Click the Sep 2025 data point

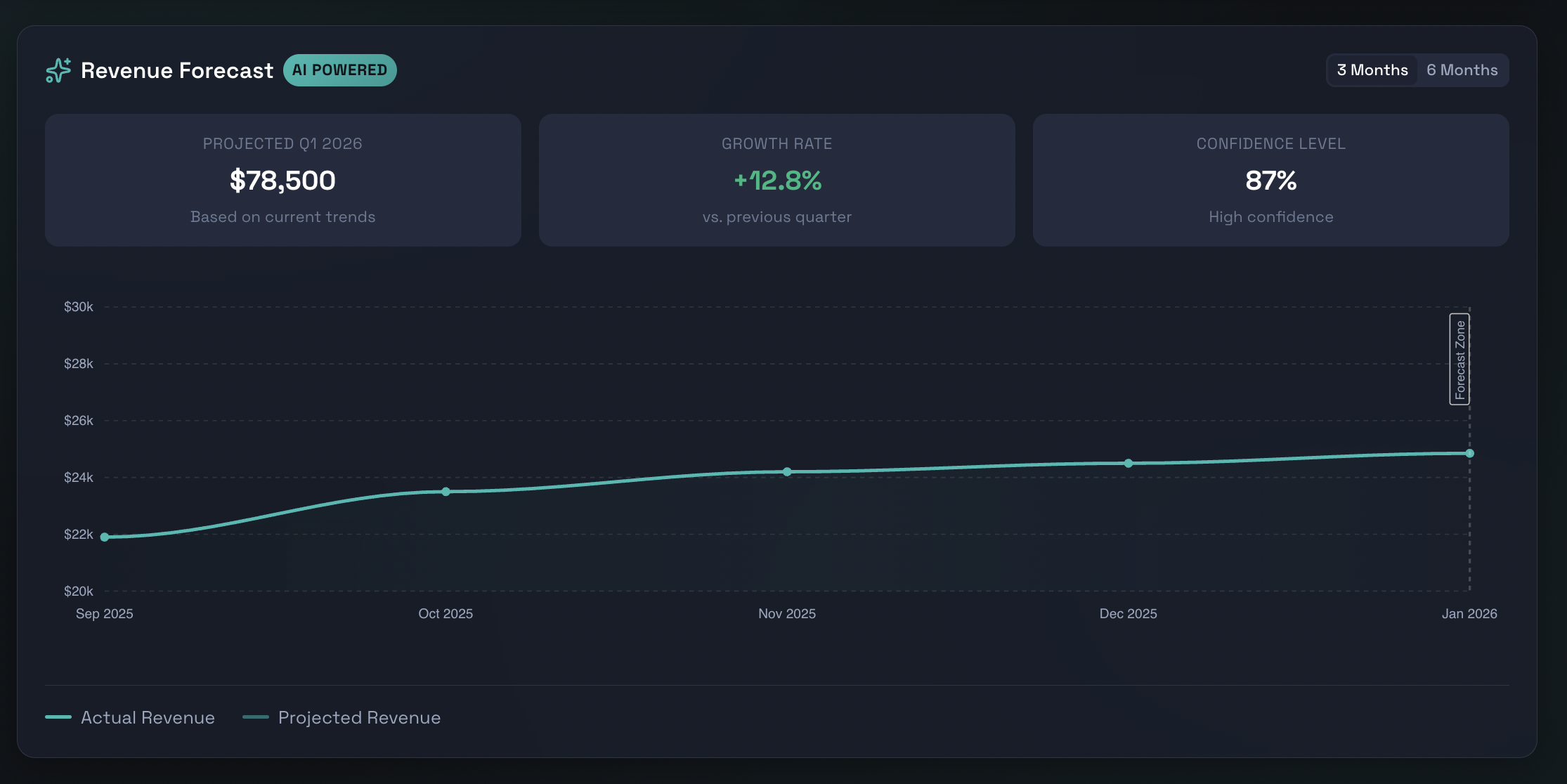(x=105, y=537)
